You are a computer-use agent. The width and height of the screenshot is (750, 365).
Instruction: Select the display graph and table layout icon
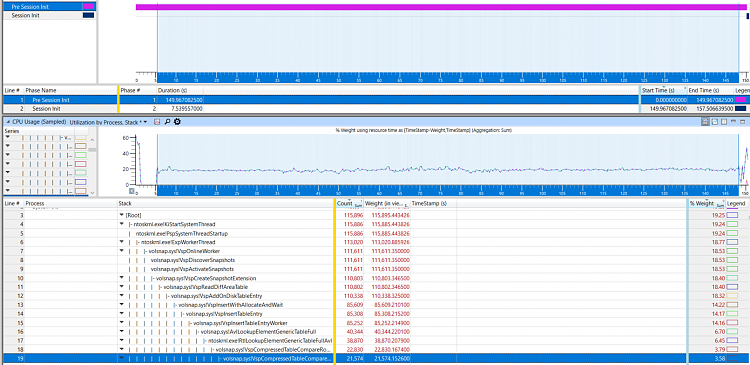706,122
